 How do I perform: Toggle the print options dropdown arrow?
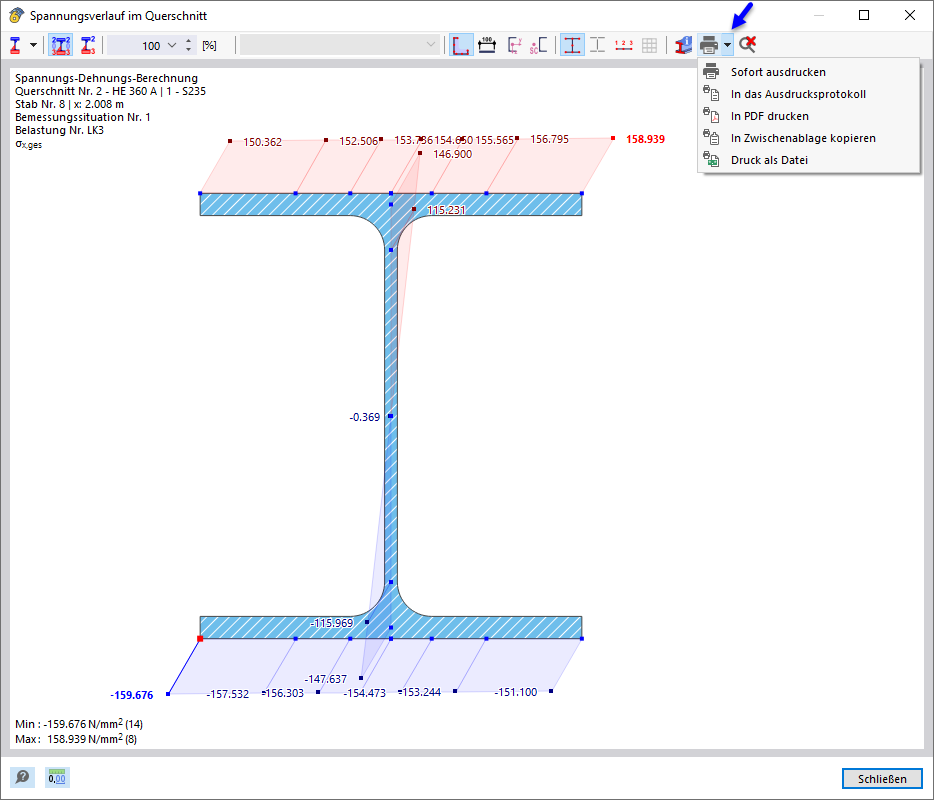tap(727, 45)
